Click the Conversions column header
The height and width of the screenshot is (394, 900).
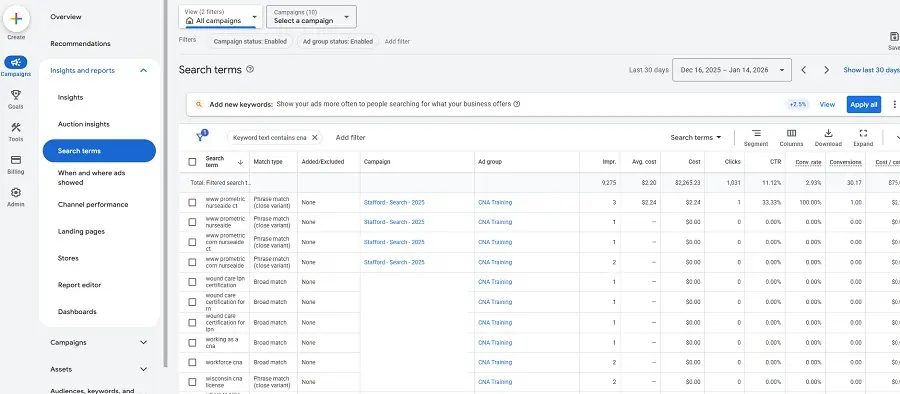point(845,162)
